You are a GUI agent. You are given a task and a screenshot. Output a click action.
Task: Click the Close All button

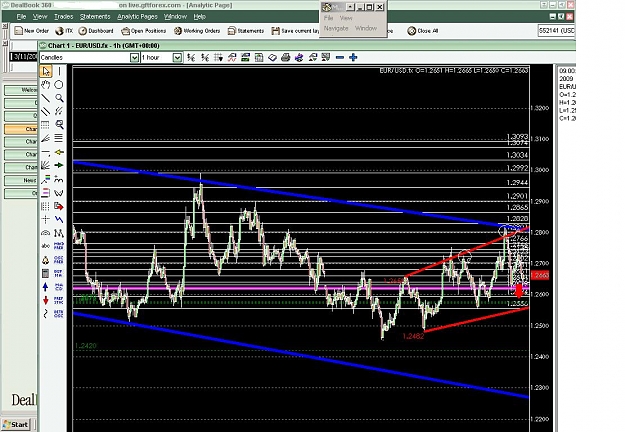[x=423, y=31]
